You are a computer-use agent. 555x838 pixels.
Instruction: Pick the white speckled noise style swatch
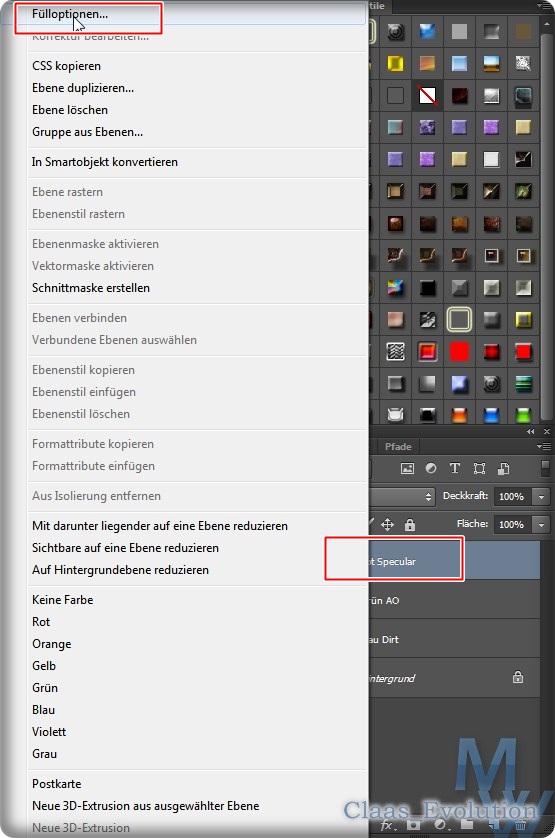coord(523,64)
